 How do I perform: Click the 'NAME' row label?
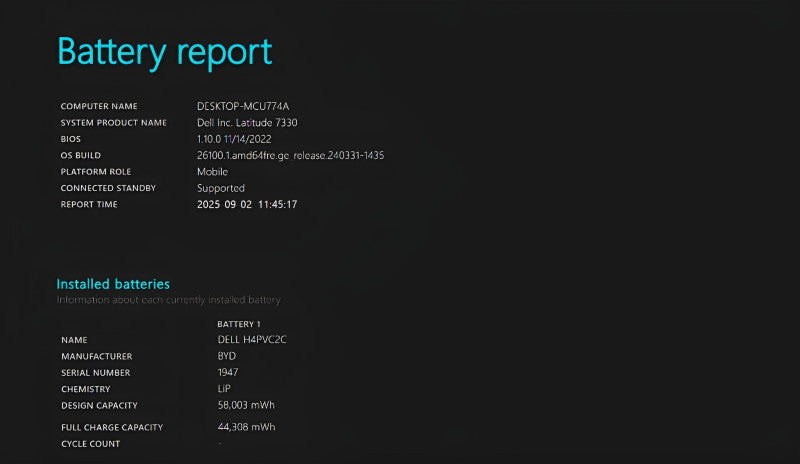tap(74, 340)
